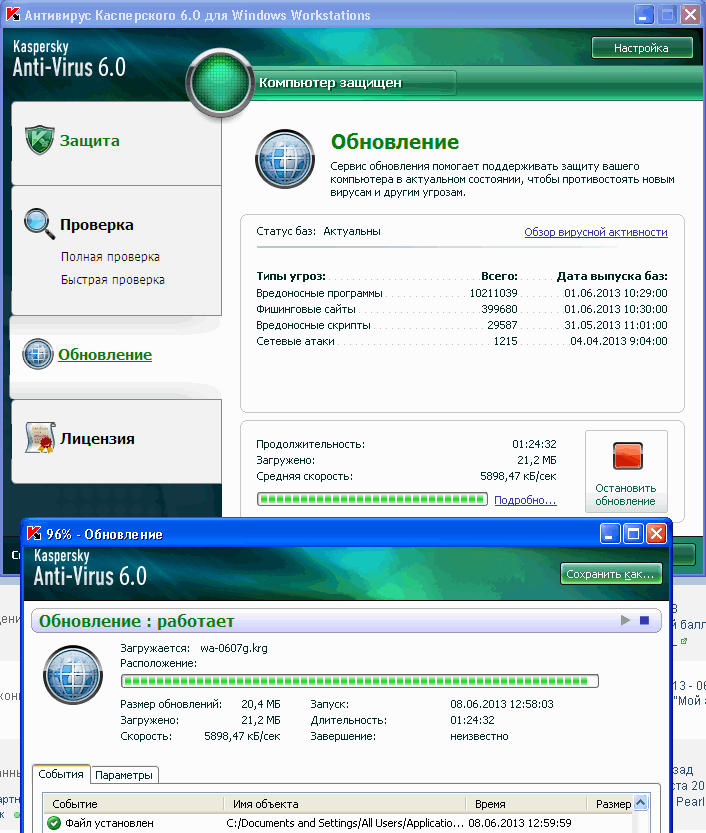Click the globe icon in the update progress window

73,675
